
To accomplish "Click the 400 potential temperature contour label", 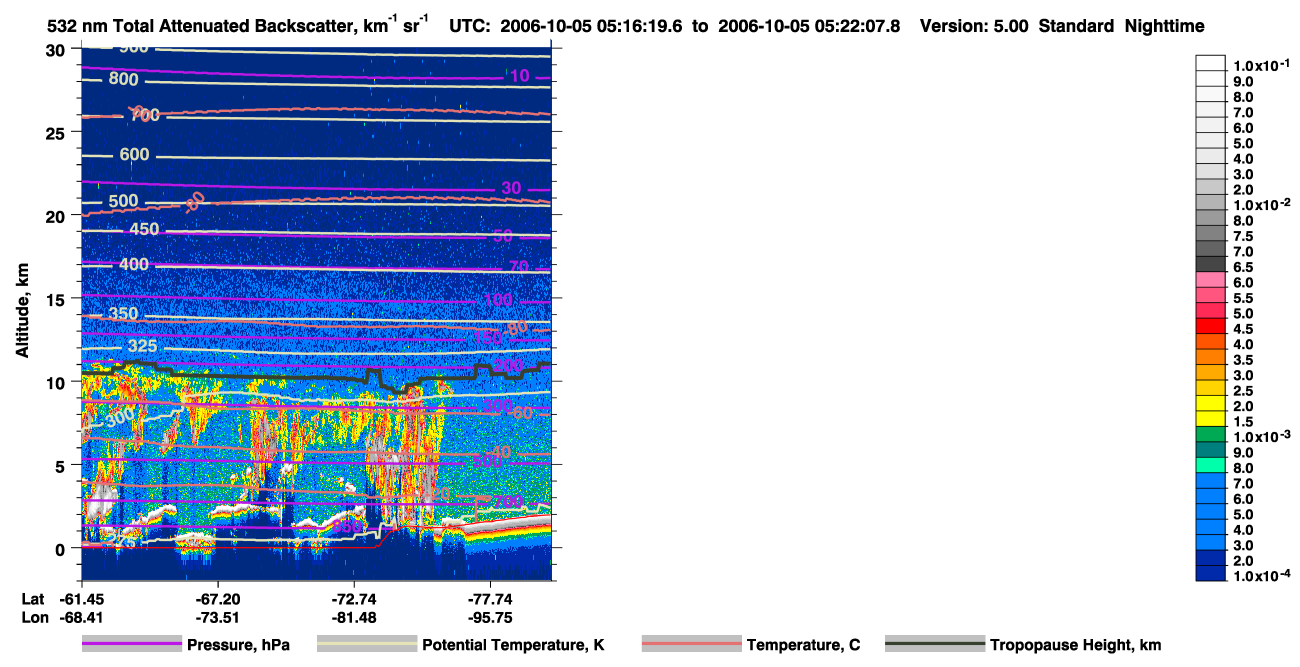I will coord(134,264).
